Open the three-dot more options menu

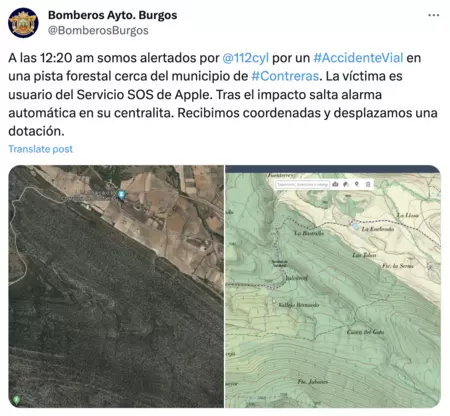[433, 15]
